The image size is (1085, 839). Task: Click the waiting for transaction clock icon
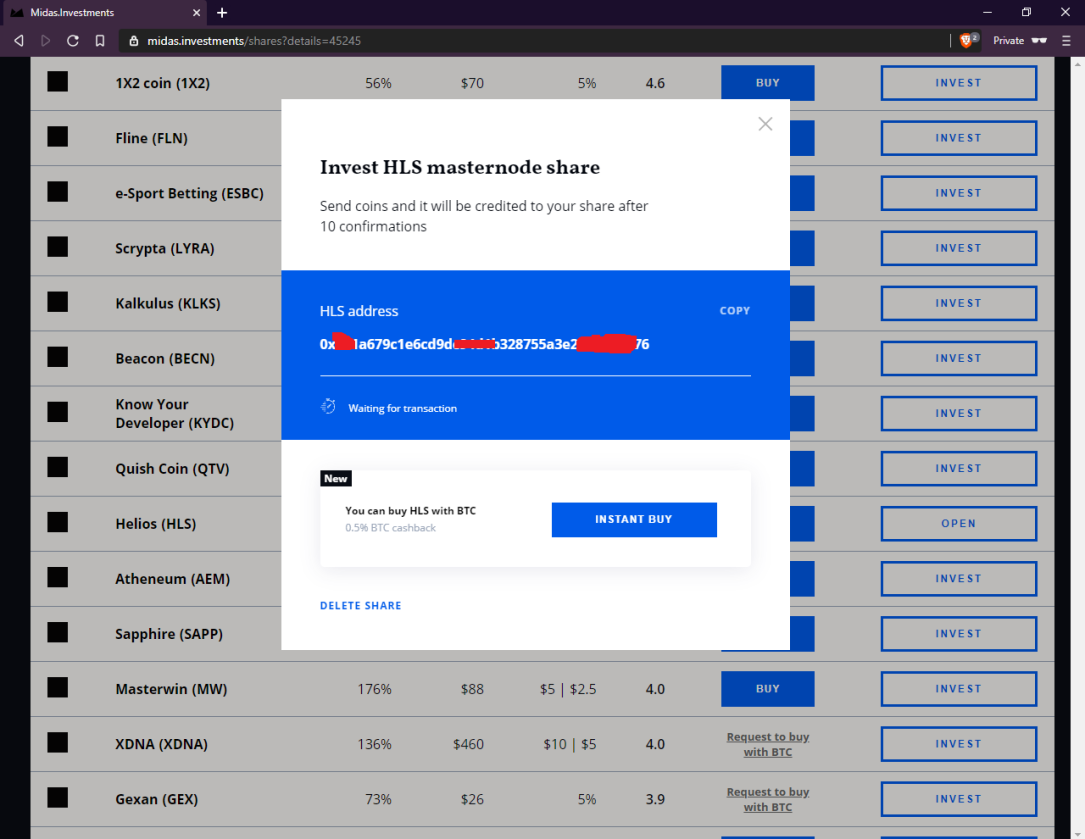tap(328, 407)
